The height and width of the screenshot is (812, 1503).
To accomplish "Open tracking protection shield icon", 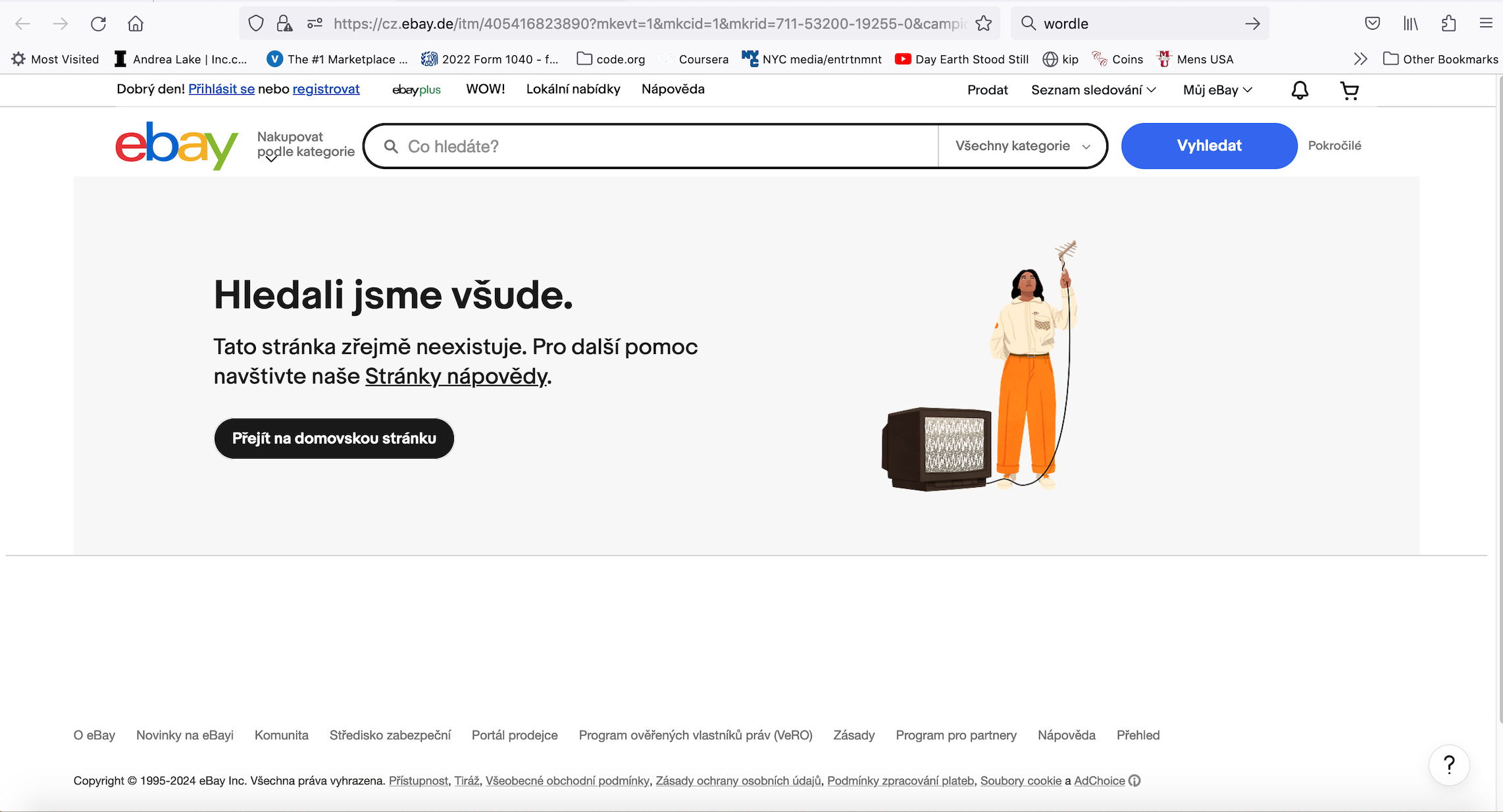I will point(256,24).
